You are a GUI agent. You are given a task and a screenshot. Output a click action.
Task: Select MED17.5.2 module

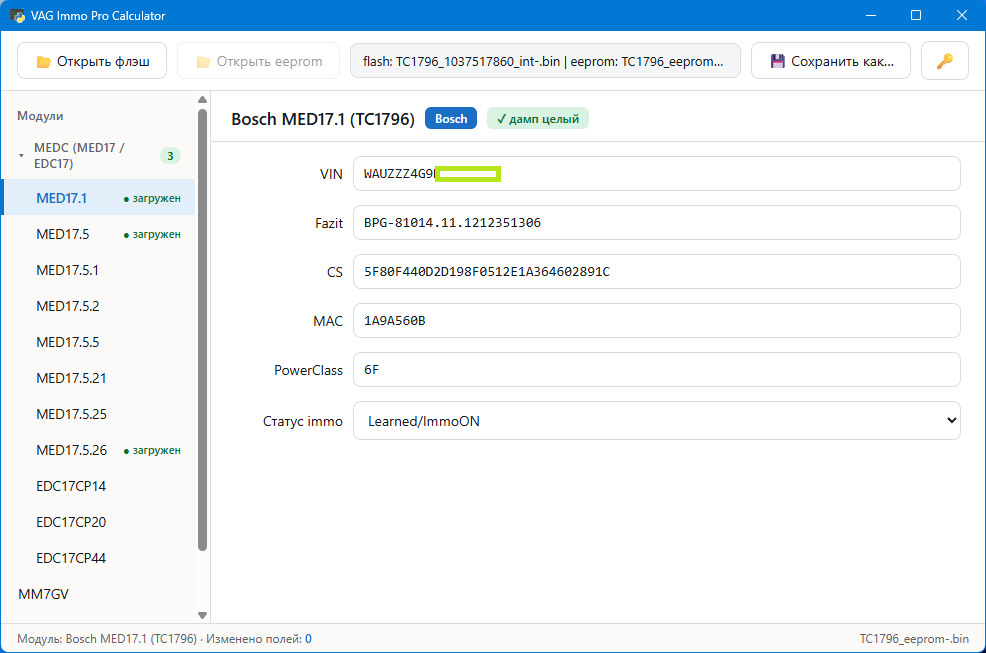pyautogui.click(x=97, y=306)
